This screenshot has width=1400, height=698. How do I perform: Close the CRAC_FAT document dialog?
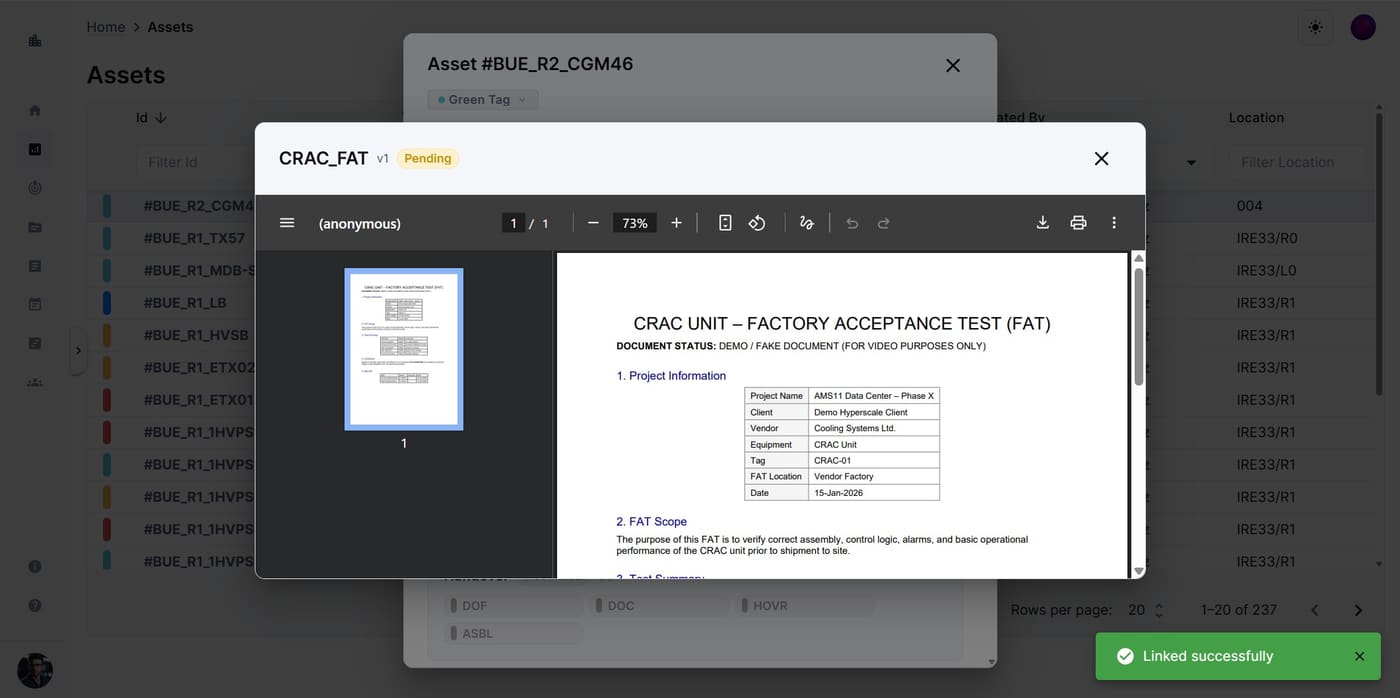(1101, 158)
